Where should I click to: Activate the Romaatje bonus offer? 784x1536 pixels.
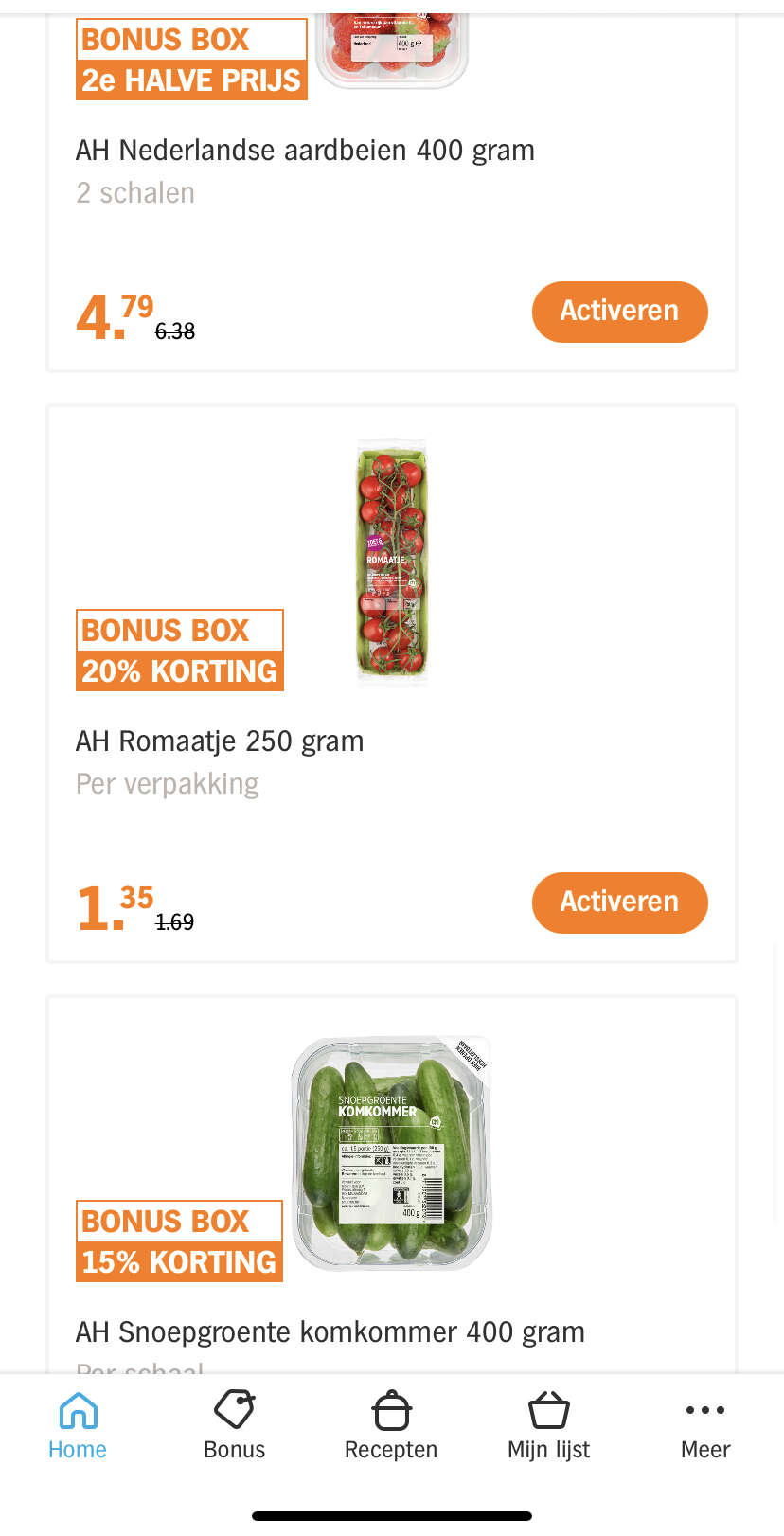pos(619,902)
